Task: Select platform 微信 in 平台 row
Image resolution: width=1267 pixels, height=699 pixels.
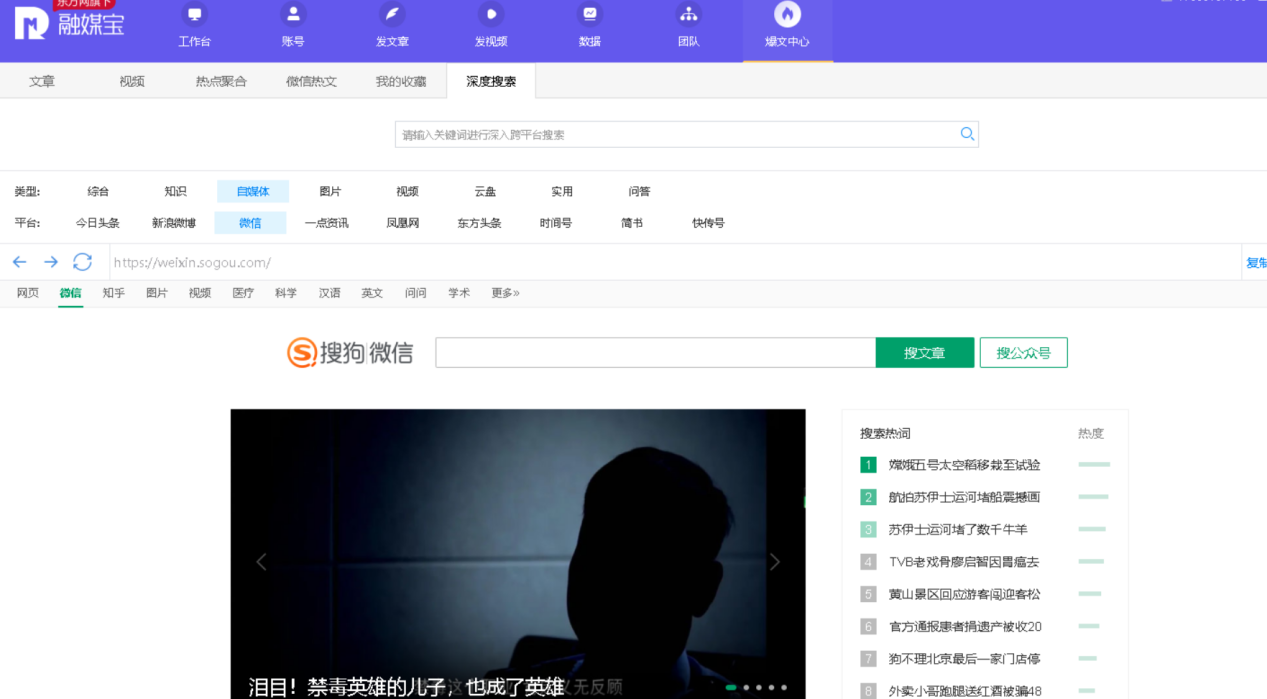Action: click(250, 223)
